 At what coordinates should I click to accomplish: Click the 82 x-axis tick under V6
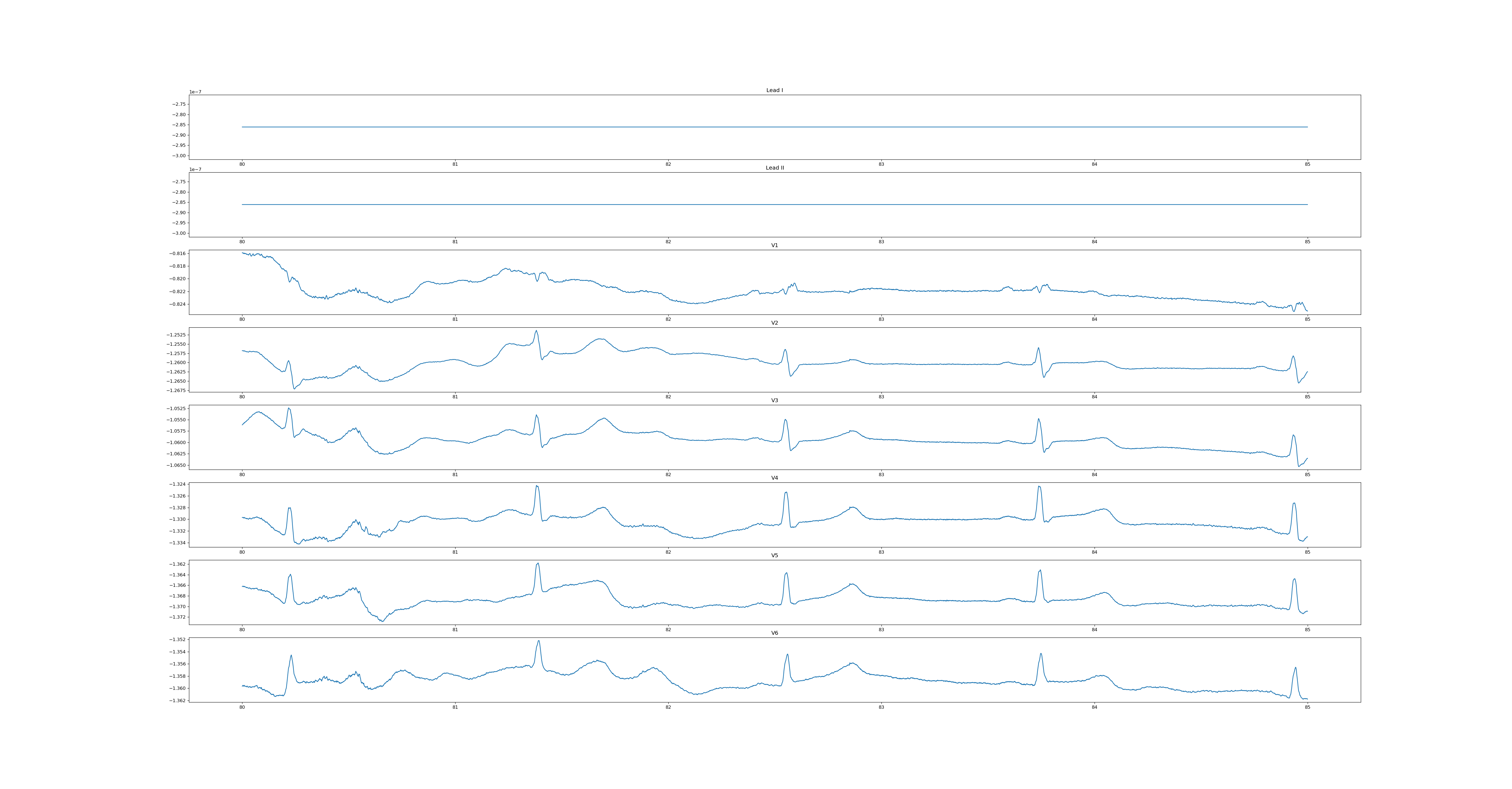click(x=668, y=707)
